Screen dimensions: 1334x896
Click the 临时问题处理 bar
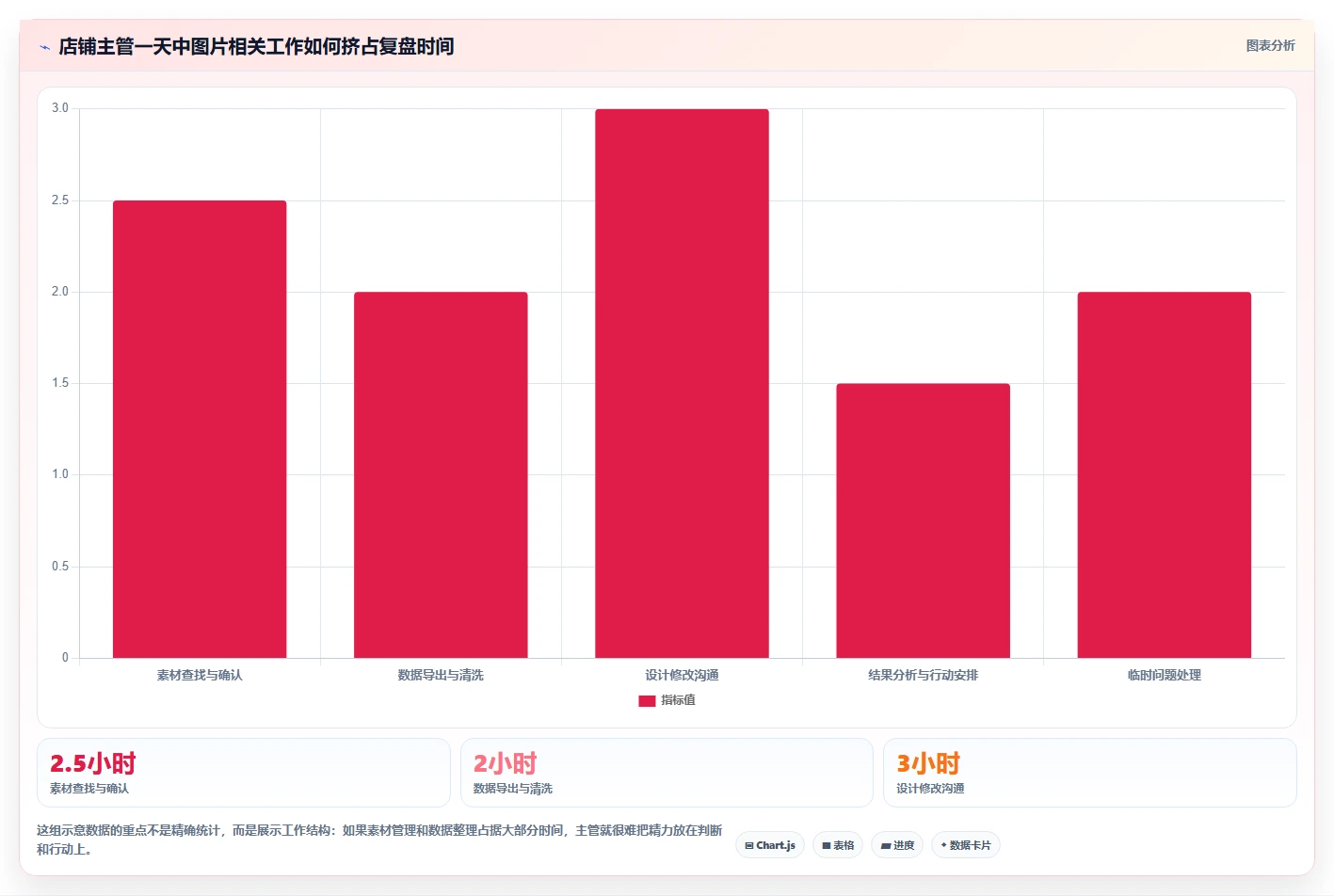1165,474
